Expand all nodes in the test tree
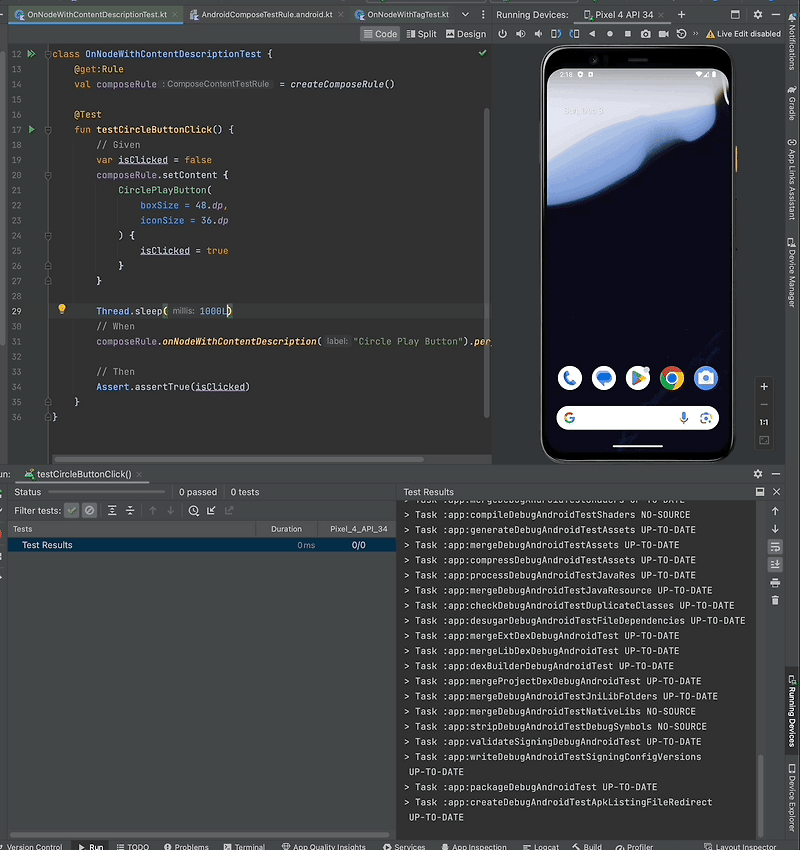800x850 pixels. (113, 510)
